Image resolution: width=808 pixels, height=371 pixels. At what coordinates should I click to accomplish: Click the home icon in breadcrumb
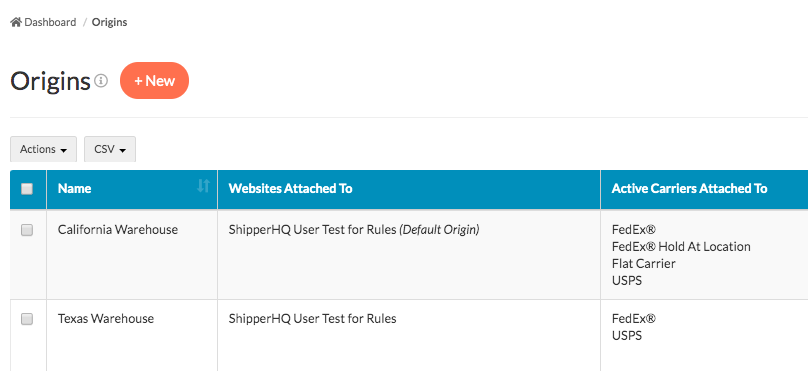point(16,22)
